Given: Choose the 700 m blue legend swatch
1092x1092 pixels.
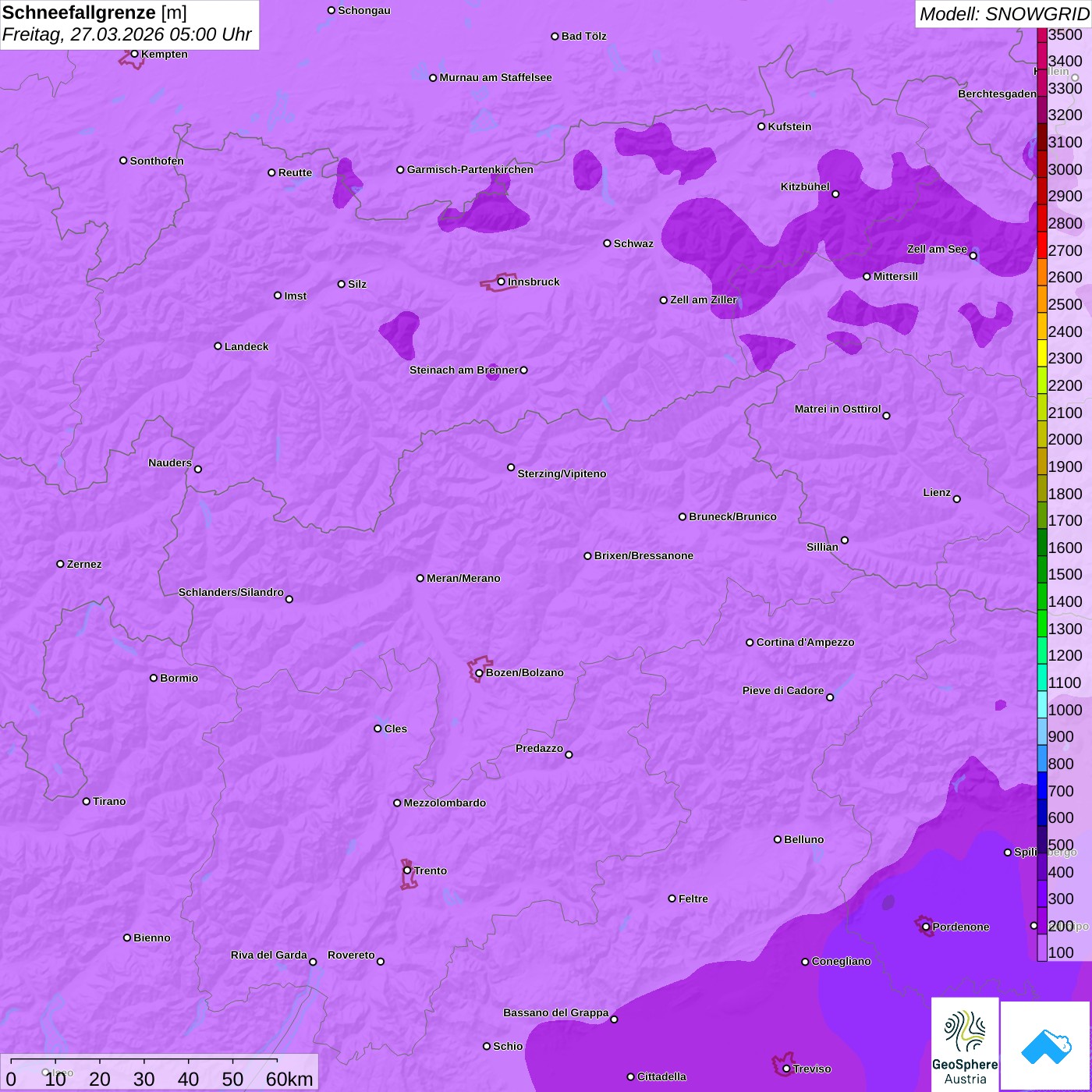Looking at the screenshot, I should (x=1042, y=785).
